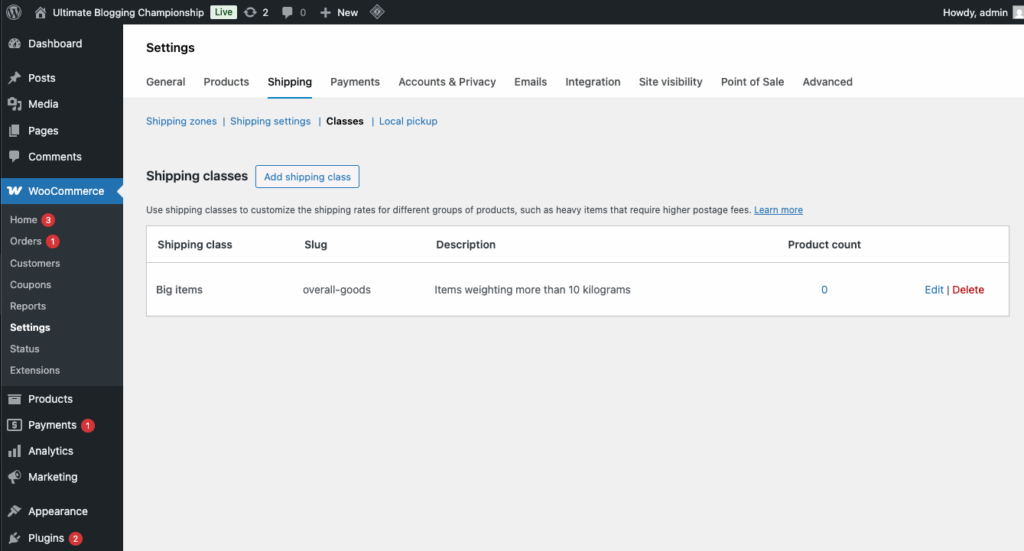Click the red Payments notification badge
This screenshot has height=551, width=1024.
[x=88, y=426]
